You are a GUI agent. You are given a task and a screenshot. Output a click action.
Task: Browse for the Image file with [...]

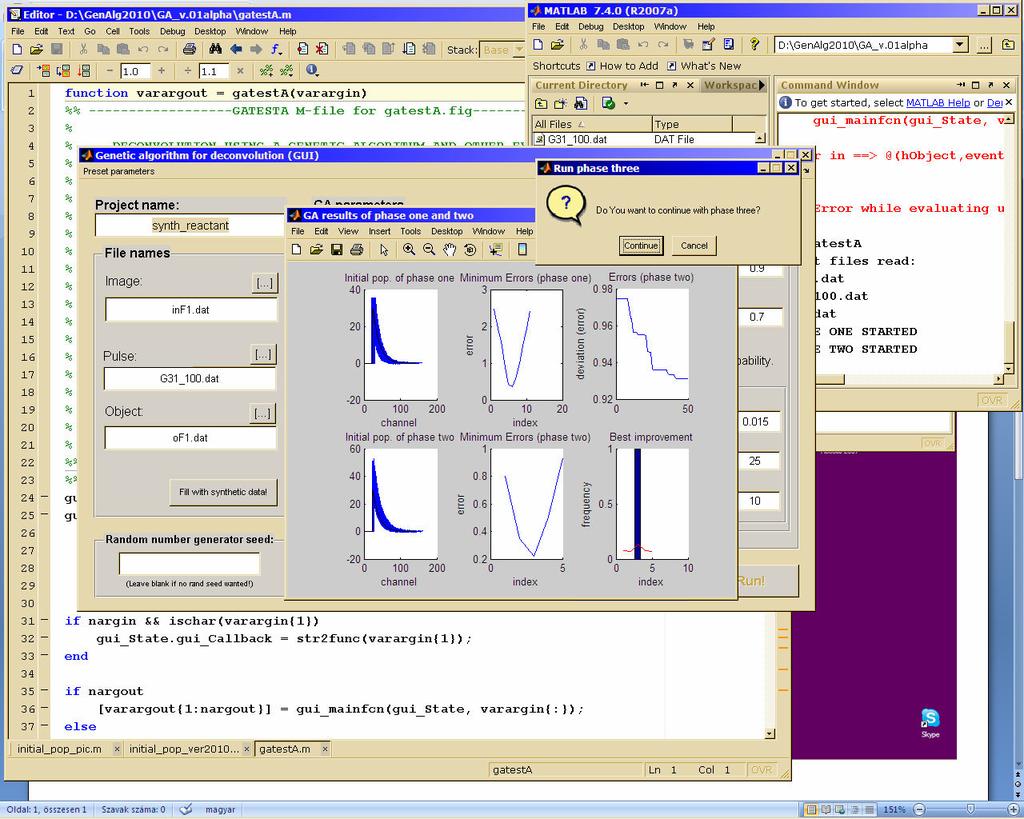point(264,283)
